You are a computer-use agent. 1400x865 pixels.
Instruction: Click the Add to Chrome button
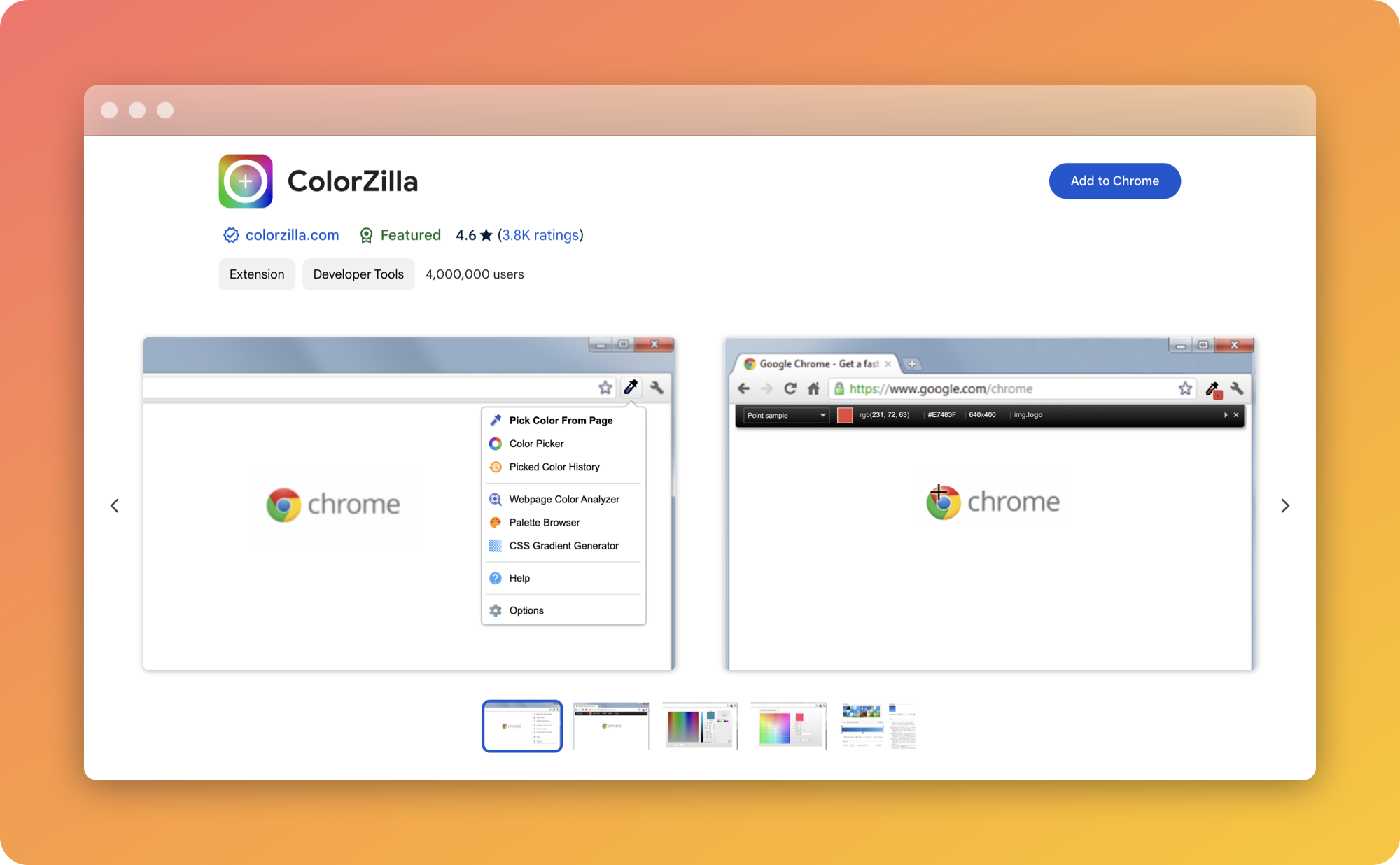(1114, 181)
